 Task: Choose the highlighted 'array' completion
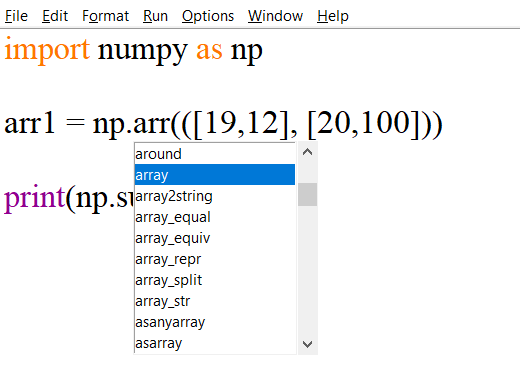[x=215, y=175]
